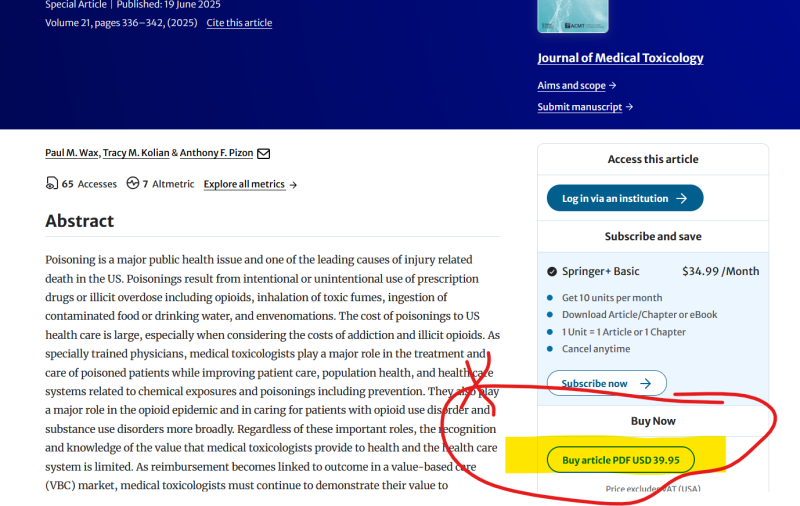Open the Aims and scope link
The image size is (800, 506).
[571, 86]
